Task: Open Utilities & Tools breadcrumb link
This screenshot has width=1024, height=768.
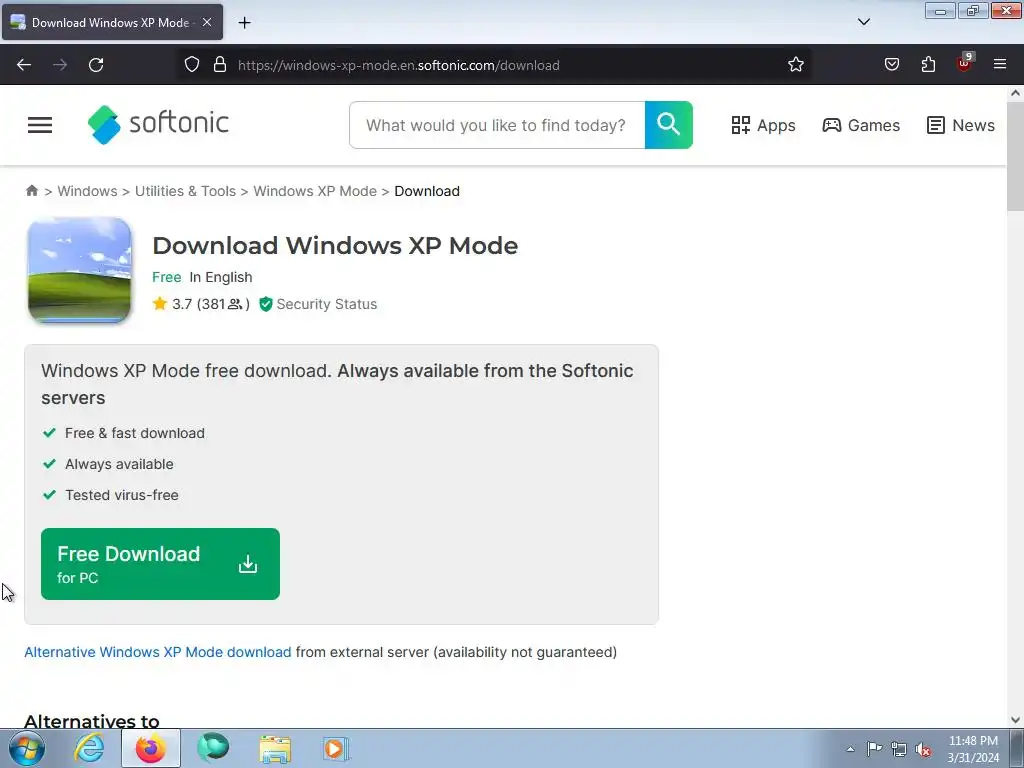Action: [185, 191]
